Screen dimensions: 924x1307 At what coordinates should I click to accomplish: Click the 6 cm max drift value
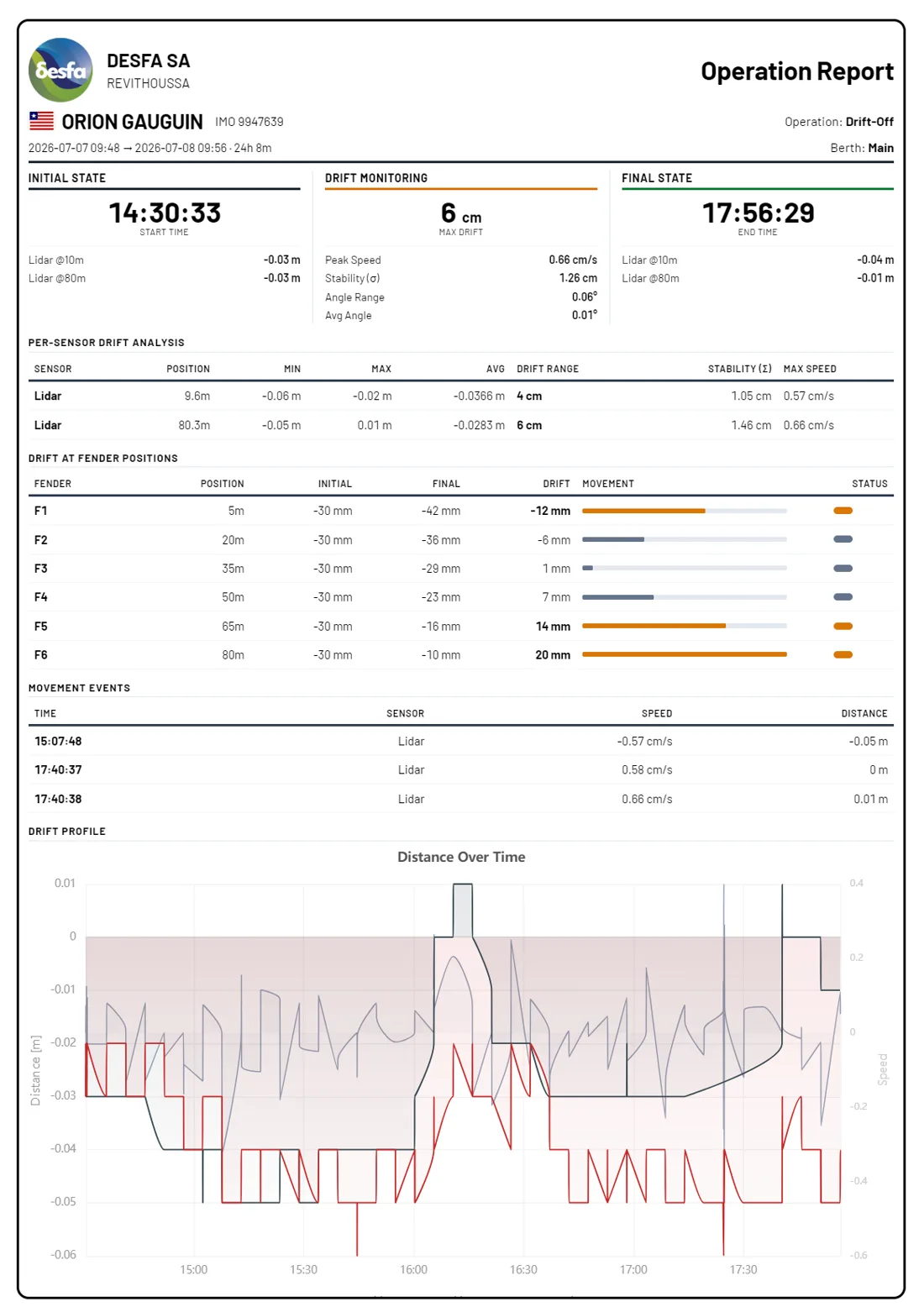coord(461,213)
